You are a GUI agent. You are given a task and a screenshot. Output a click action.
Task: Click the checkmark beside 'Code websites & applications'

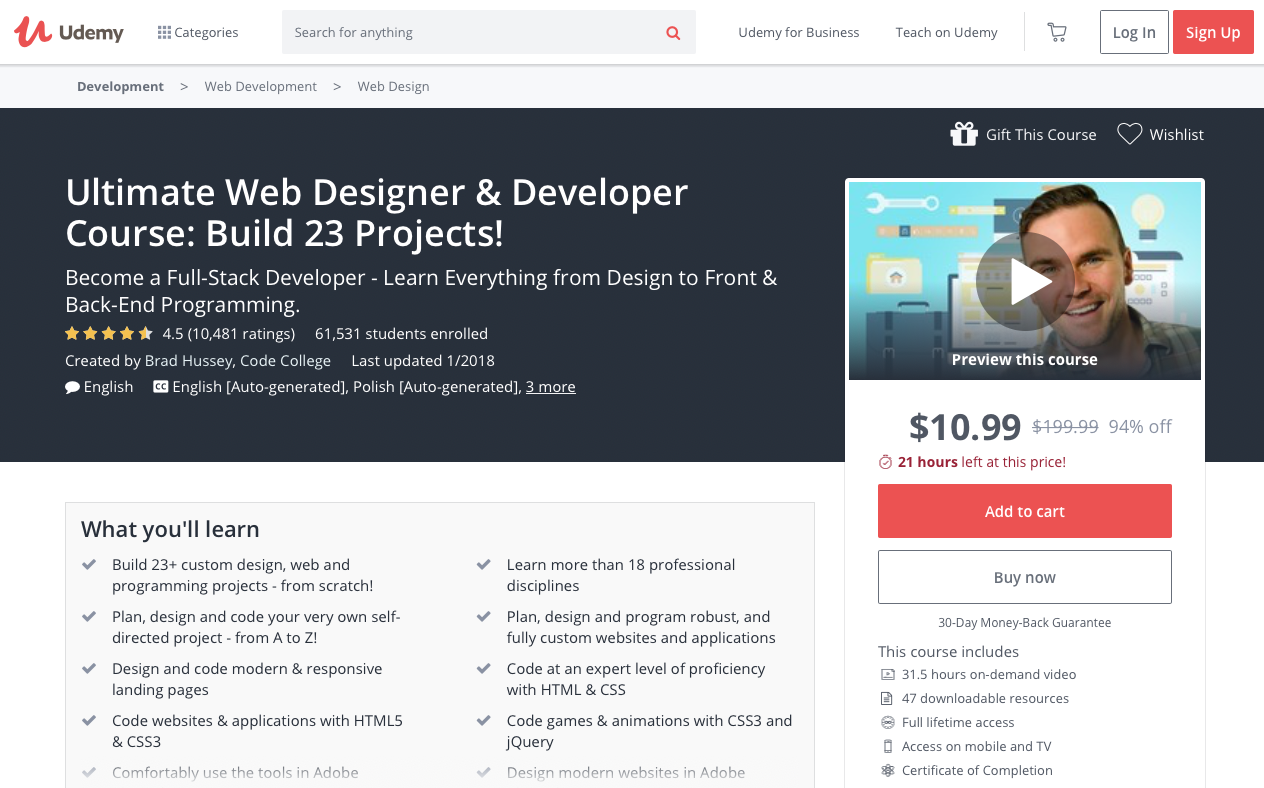(89, 721)
